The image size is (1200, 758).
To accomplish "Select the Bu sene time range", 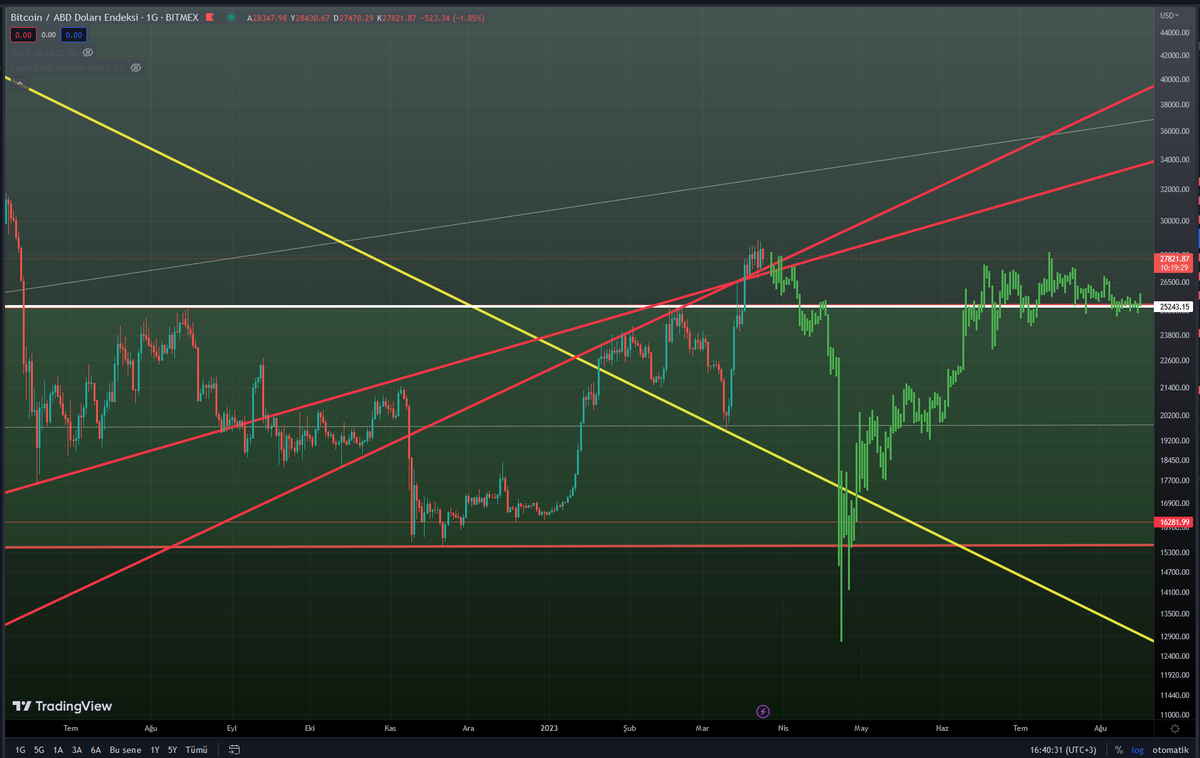I will 125,750.
